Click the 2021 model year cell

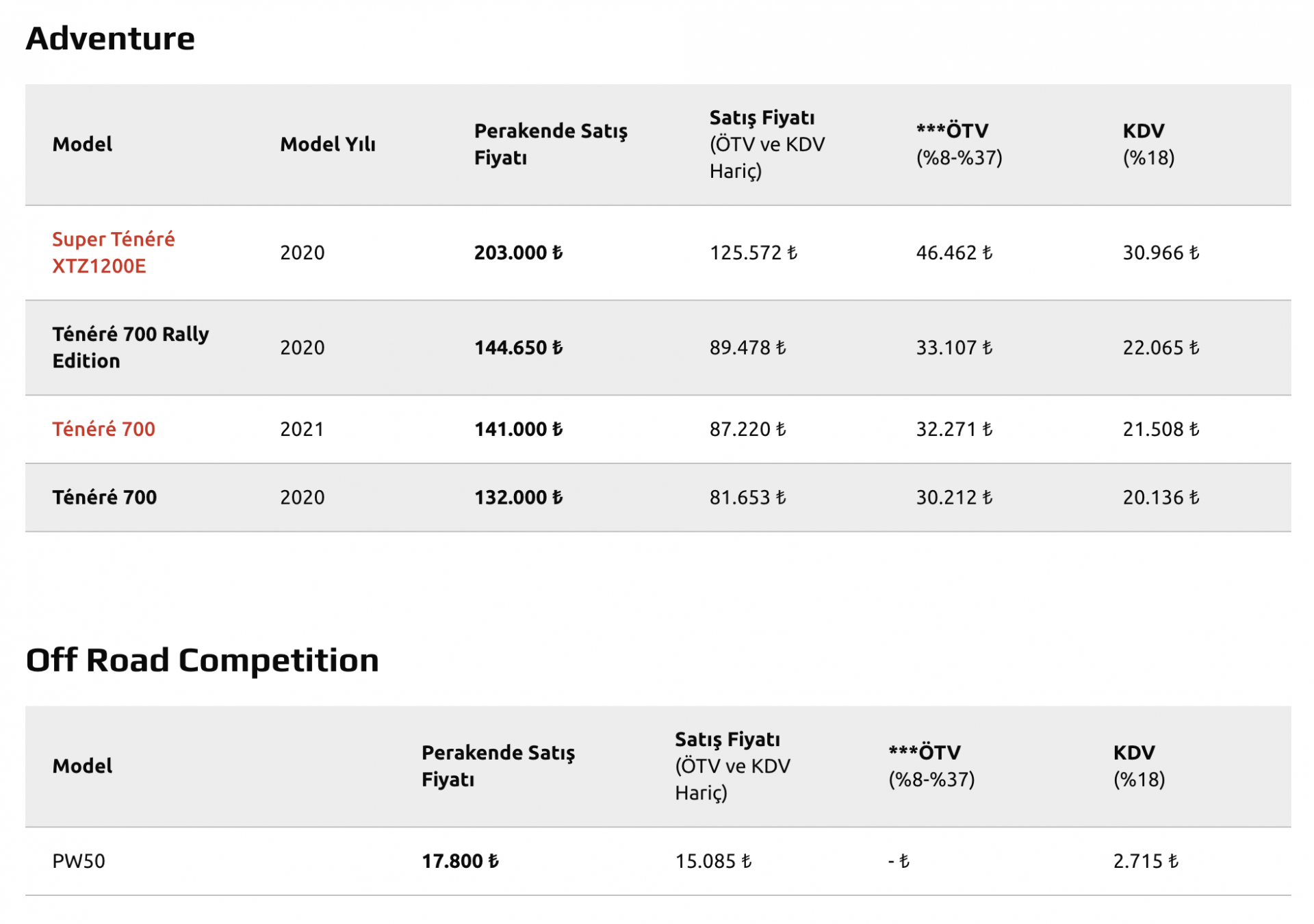pos(302,429)
